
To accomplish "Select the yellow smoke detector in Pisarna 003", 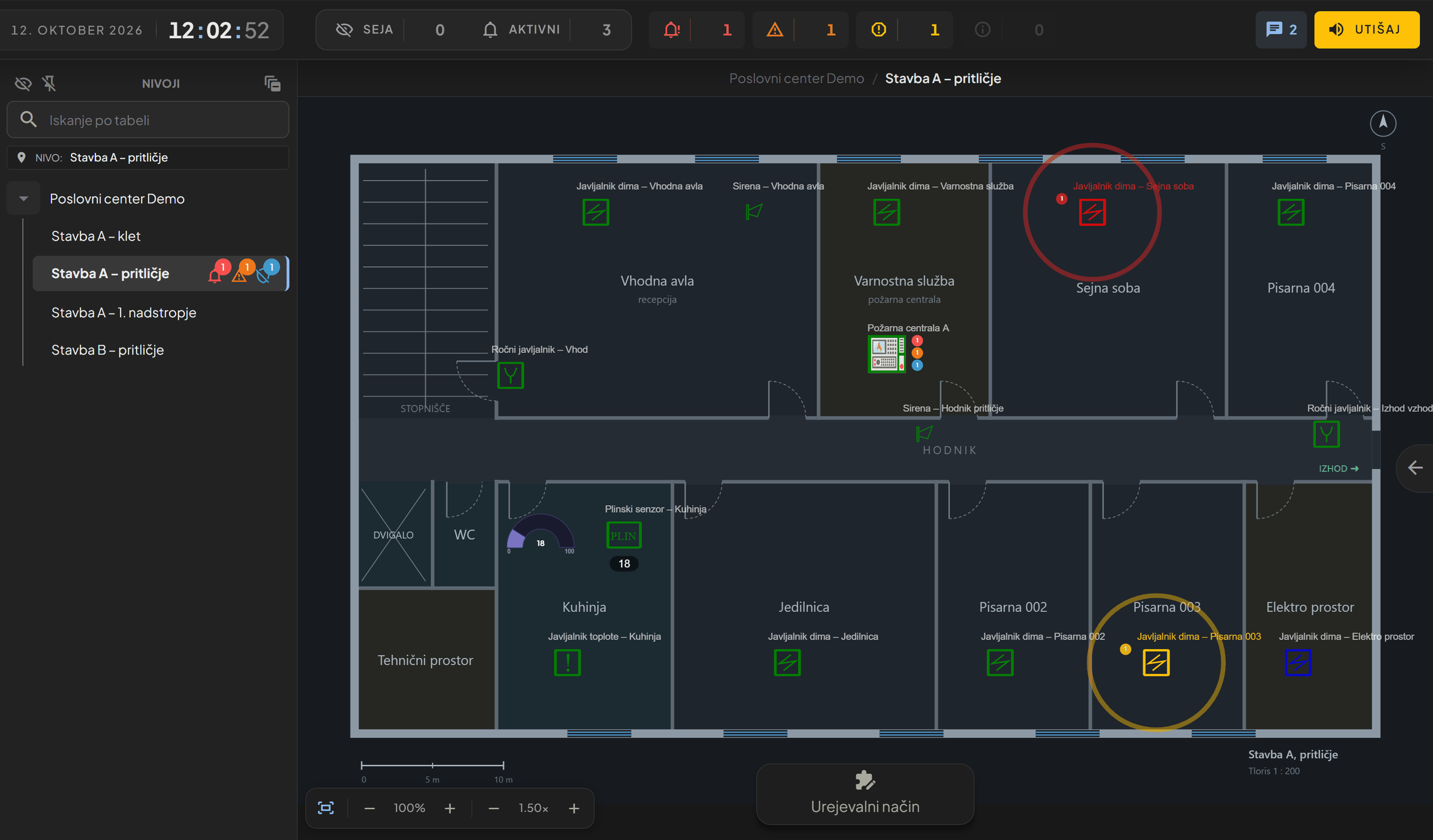I will click(1156, 663).
